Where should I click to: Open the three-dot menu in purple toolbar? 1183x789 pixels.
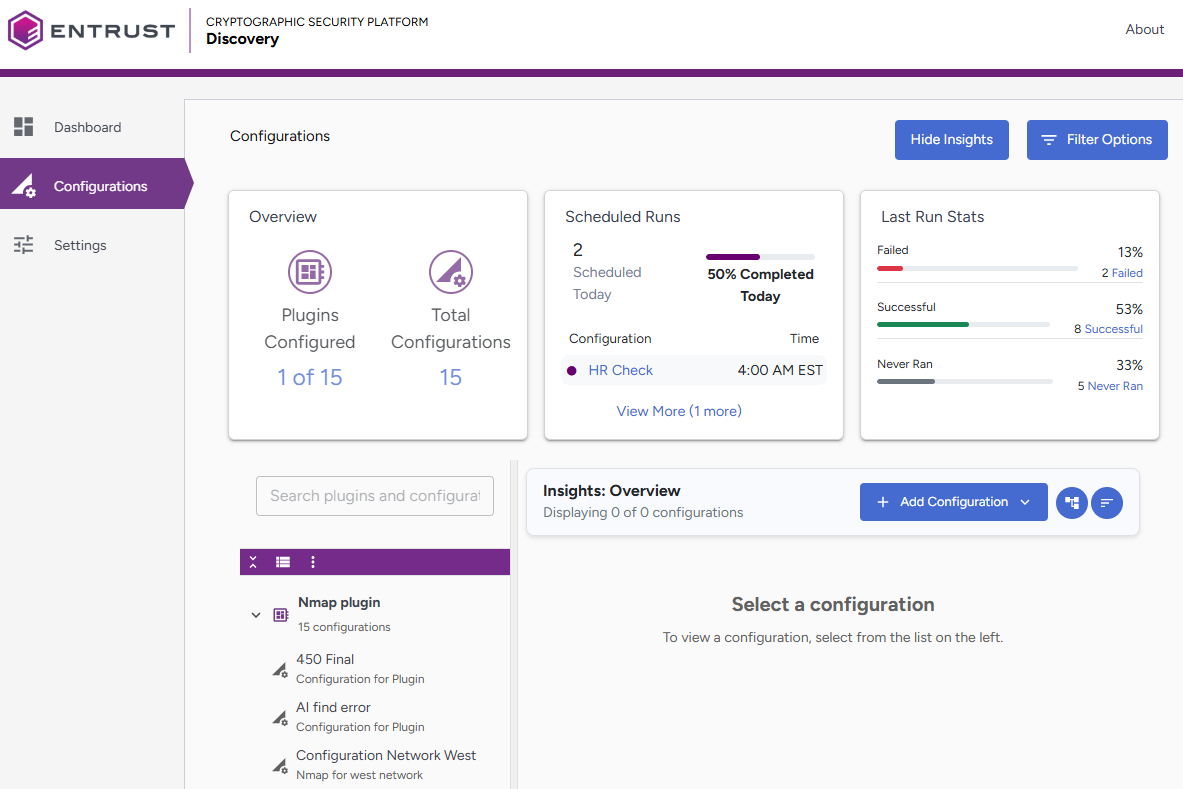click(313, 562)
